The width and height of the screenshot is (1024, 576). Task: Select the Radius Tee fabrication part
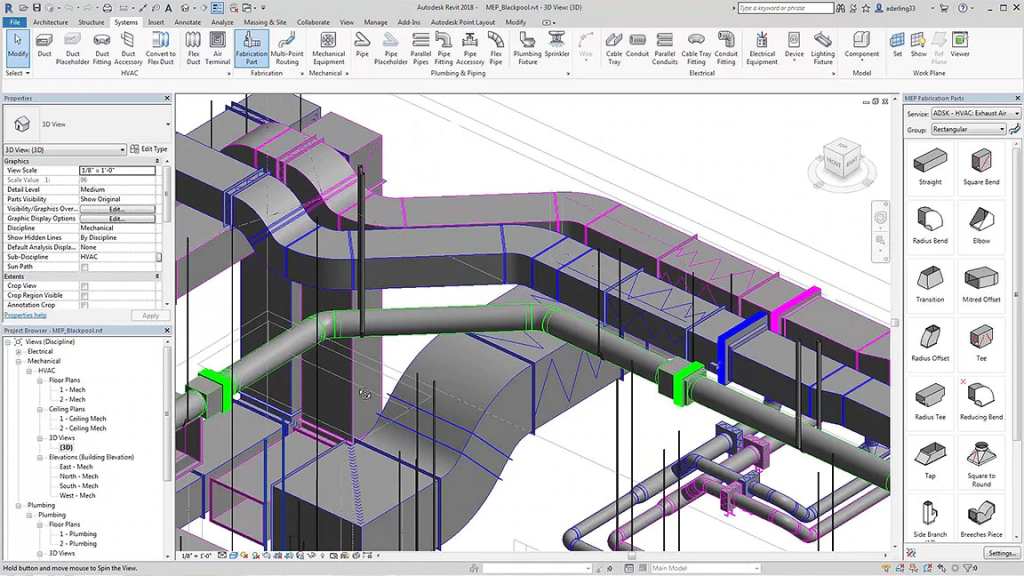point(930,400)
